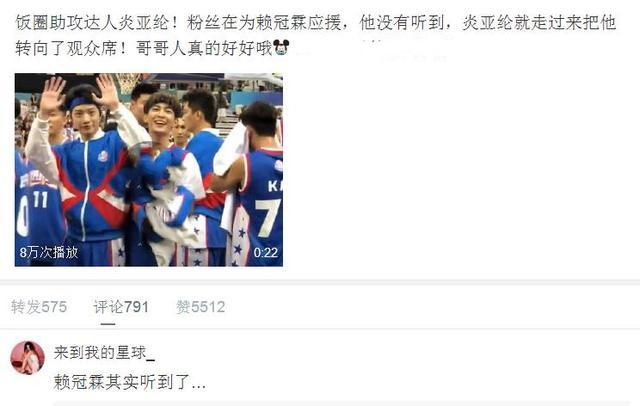Click the 0:22 duration label
Image resolution: width=640 pixels, height=406 pixels.
pyautogui.click(x=266, y=253)
